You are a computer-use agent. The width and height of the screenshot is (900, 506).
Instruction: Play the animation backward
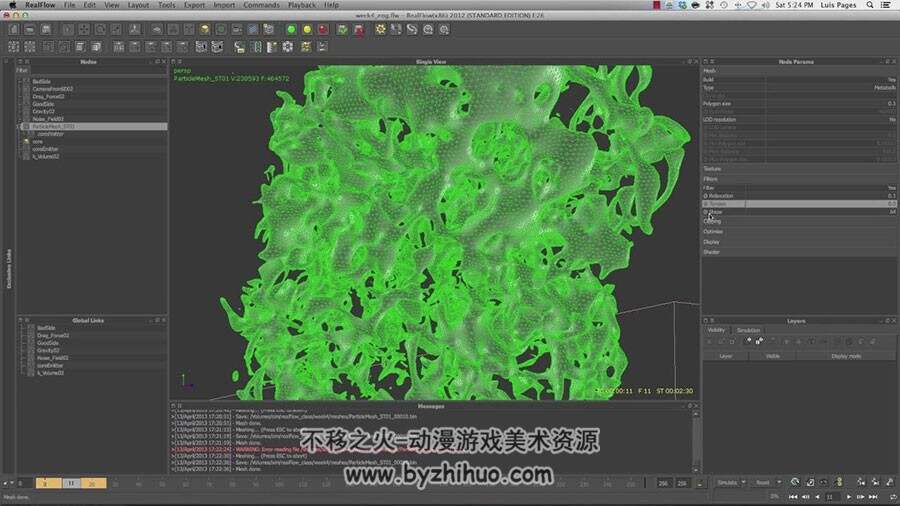(x=817, y=496)
